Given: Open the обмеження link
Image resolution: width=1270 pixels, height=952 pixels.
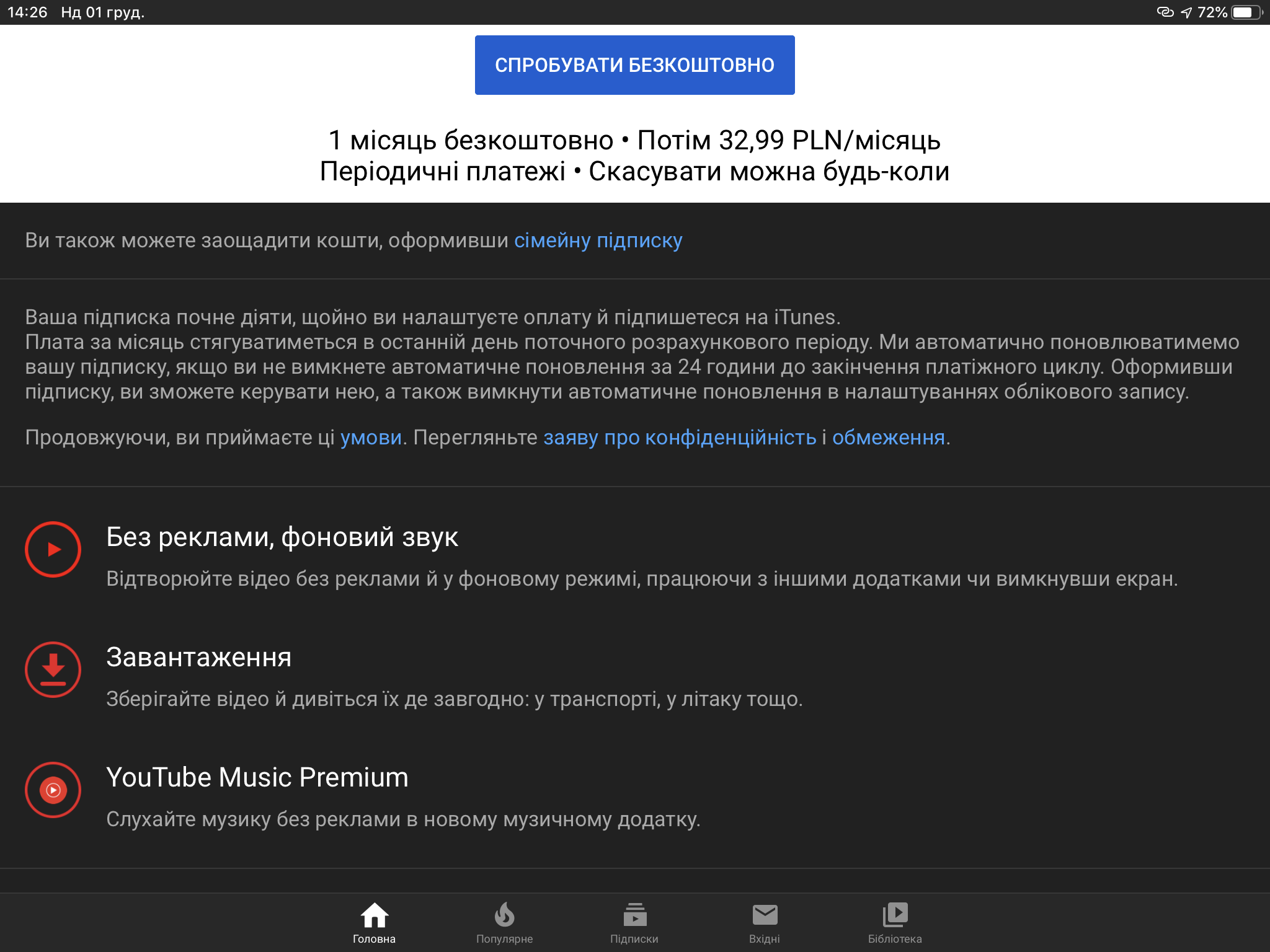Looking at the screenshot, I should pyautogui.click(x=888, y=438).
